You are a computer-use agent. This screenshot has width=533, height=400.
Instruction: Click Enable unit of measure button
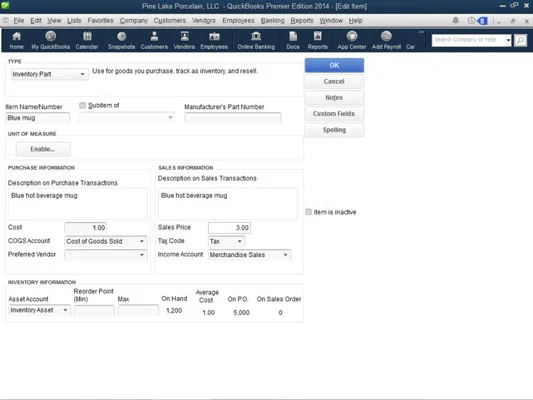coord(43,149)
